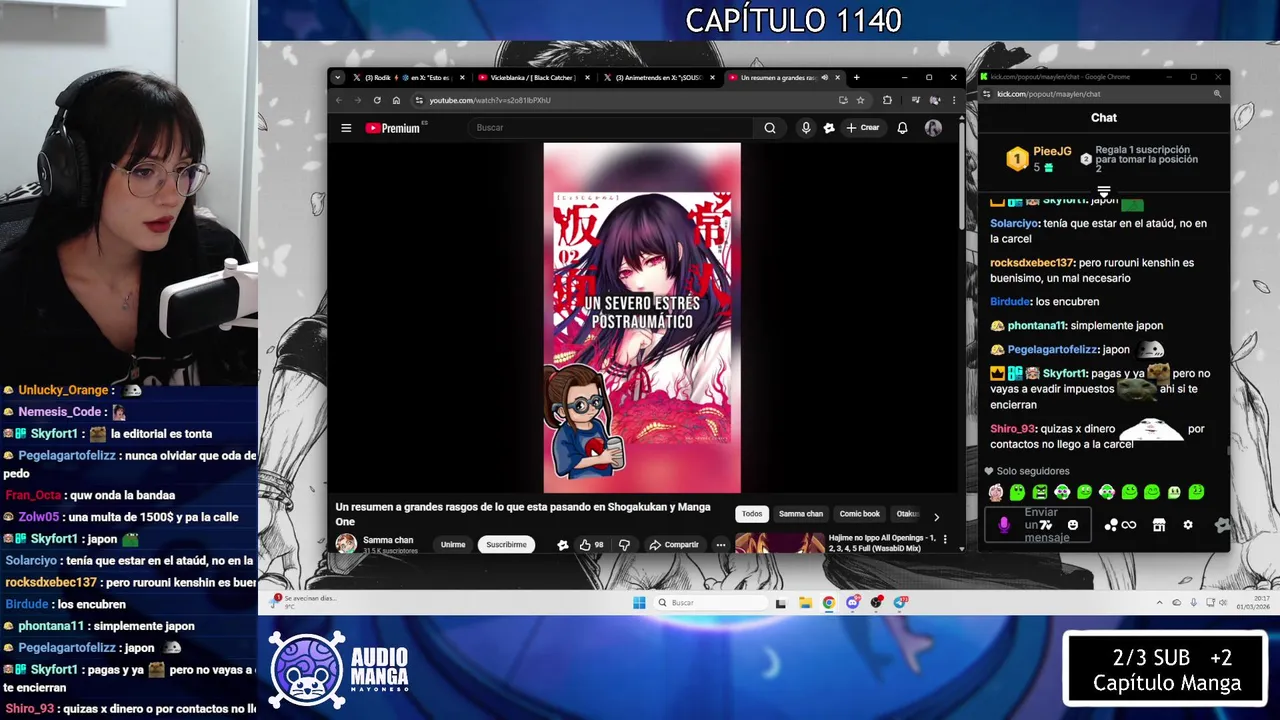This screenshot has height=720, width=1280.
Task: Open emoji picker in Kick chat input
Action: click(x=1073, y=525)
